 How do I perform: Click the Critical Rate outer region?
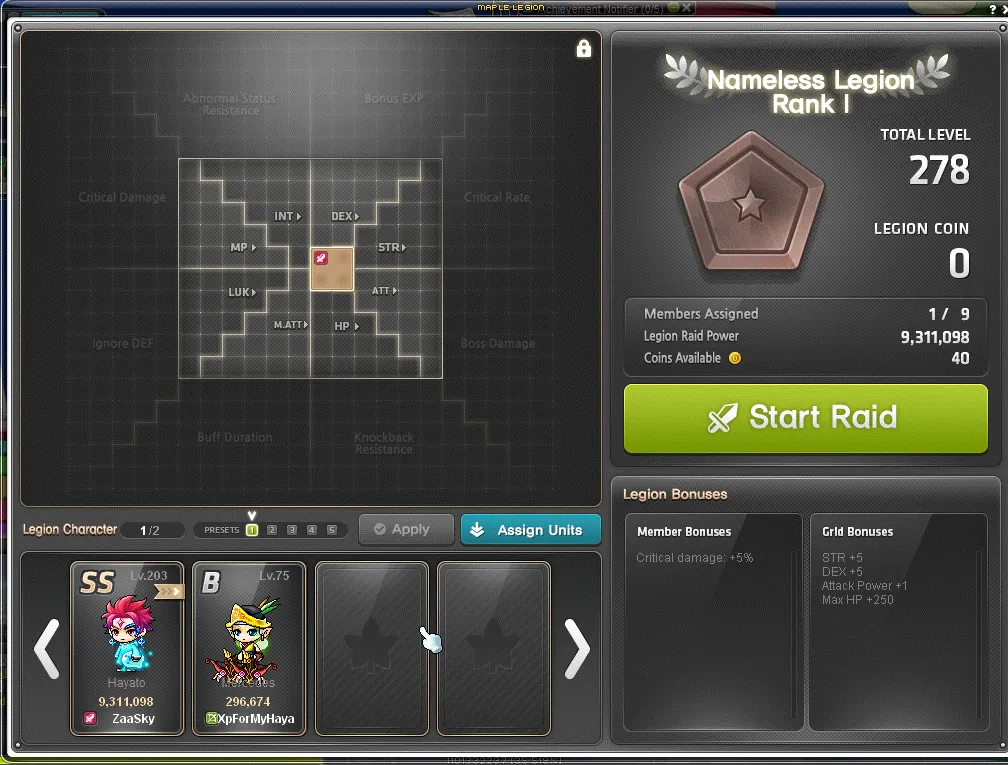(x=497, y=197)
